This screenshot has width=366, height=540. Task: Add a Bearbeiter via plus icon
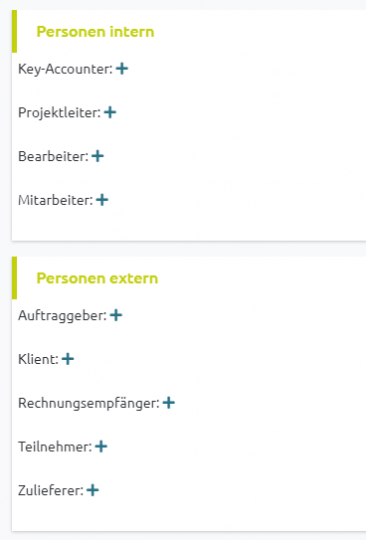click(98, 156)
